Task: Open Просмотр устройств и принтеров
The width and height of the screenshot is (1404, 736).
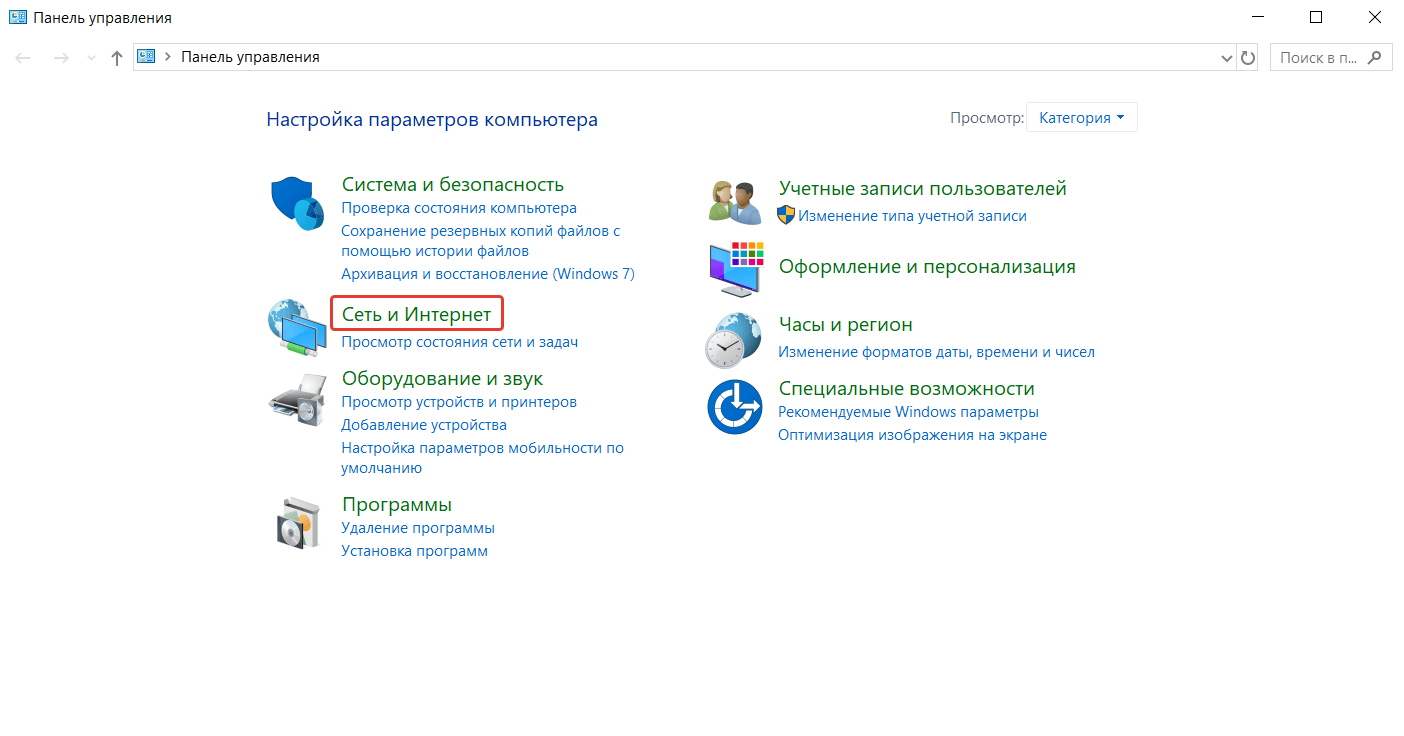Action: coord(459,402)
